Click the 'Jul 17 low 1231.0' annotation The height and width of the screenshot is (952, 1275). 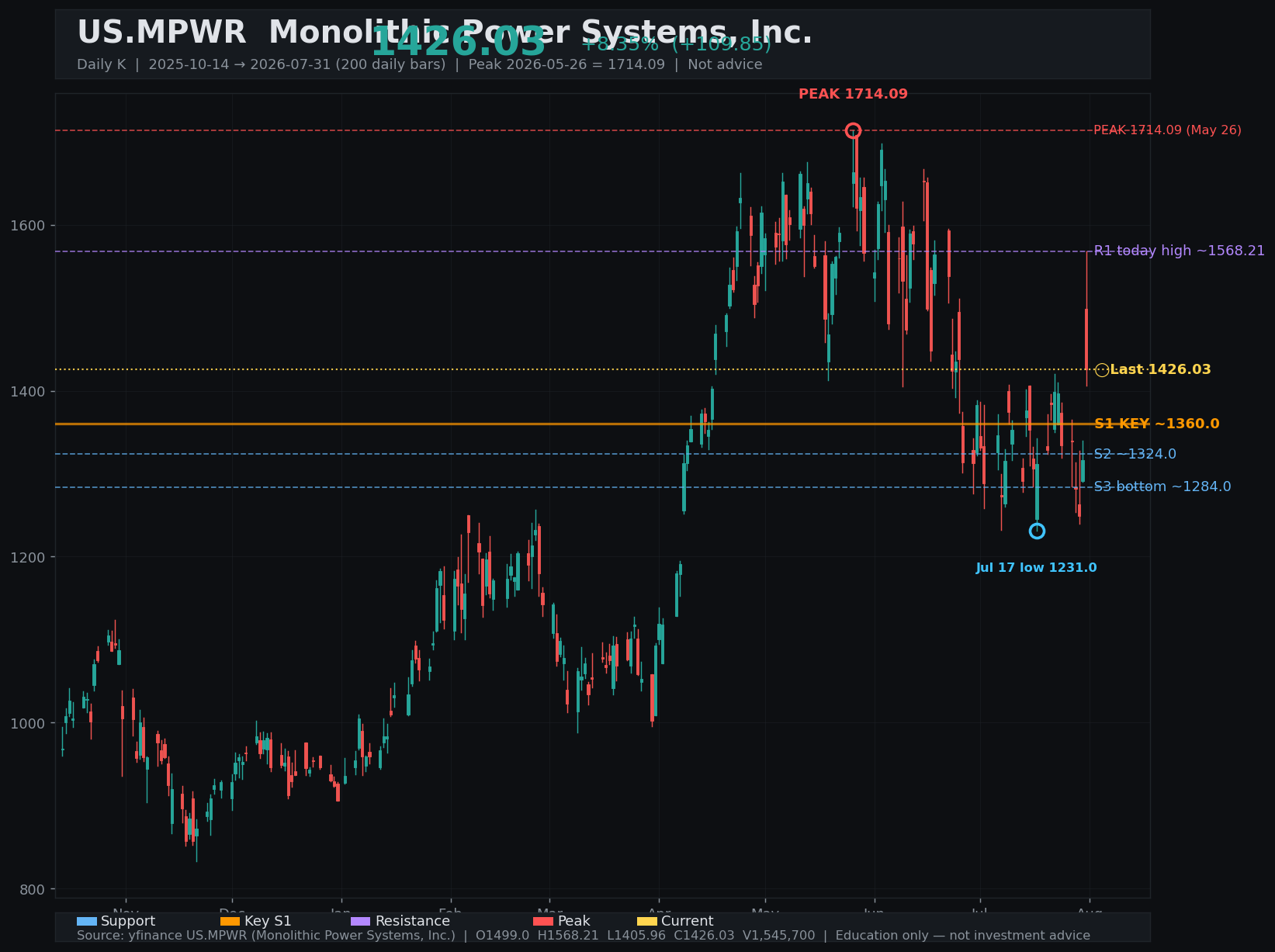coord(1036,568)
